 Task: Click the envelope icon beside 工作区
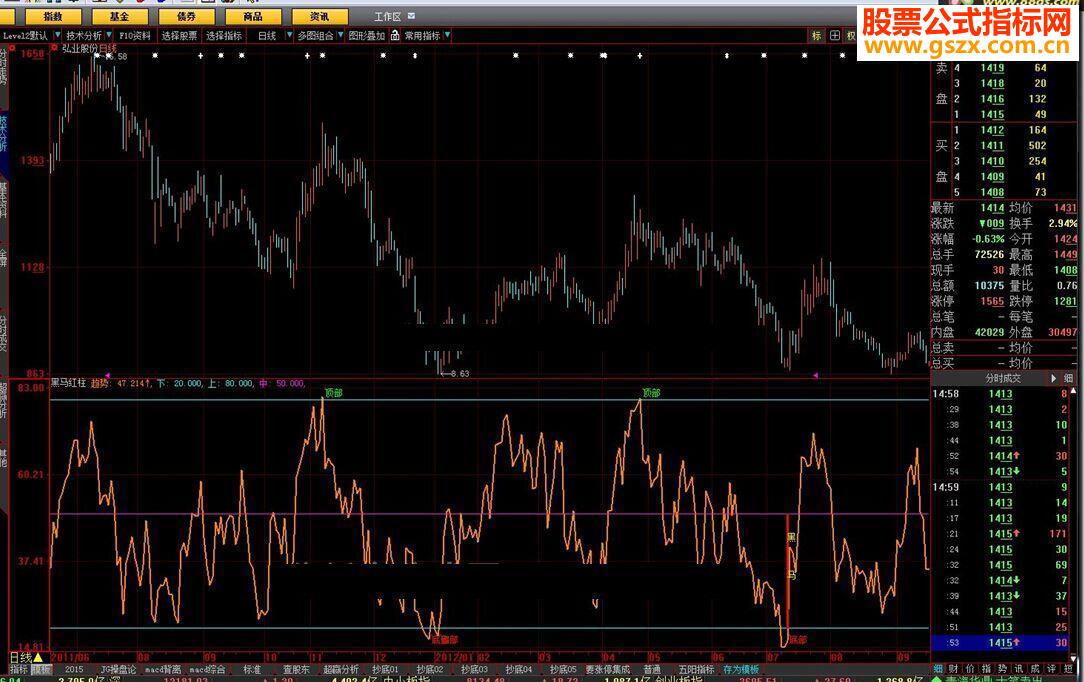411,17
